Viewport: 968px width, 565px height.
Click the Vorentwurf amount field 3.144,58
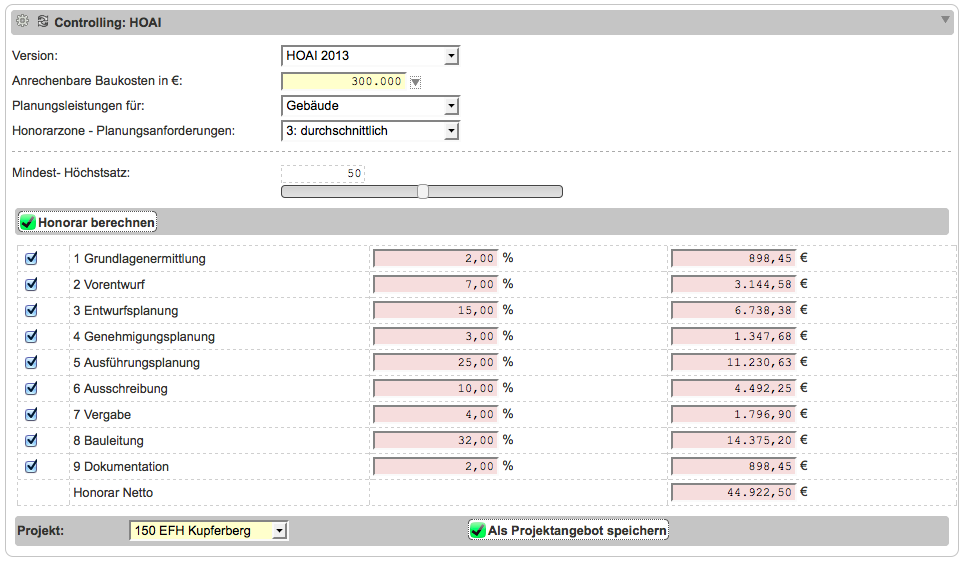pyautogui.click(x=733, y=284)
